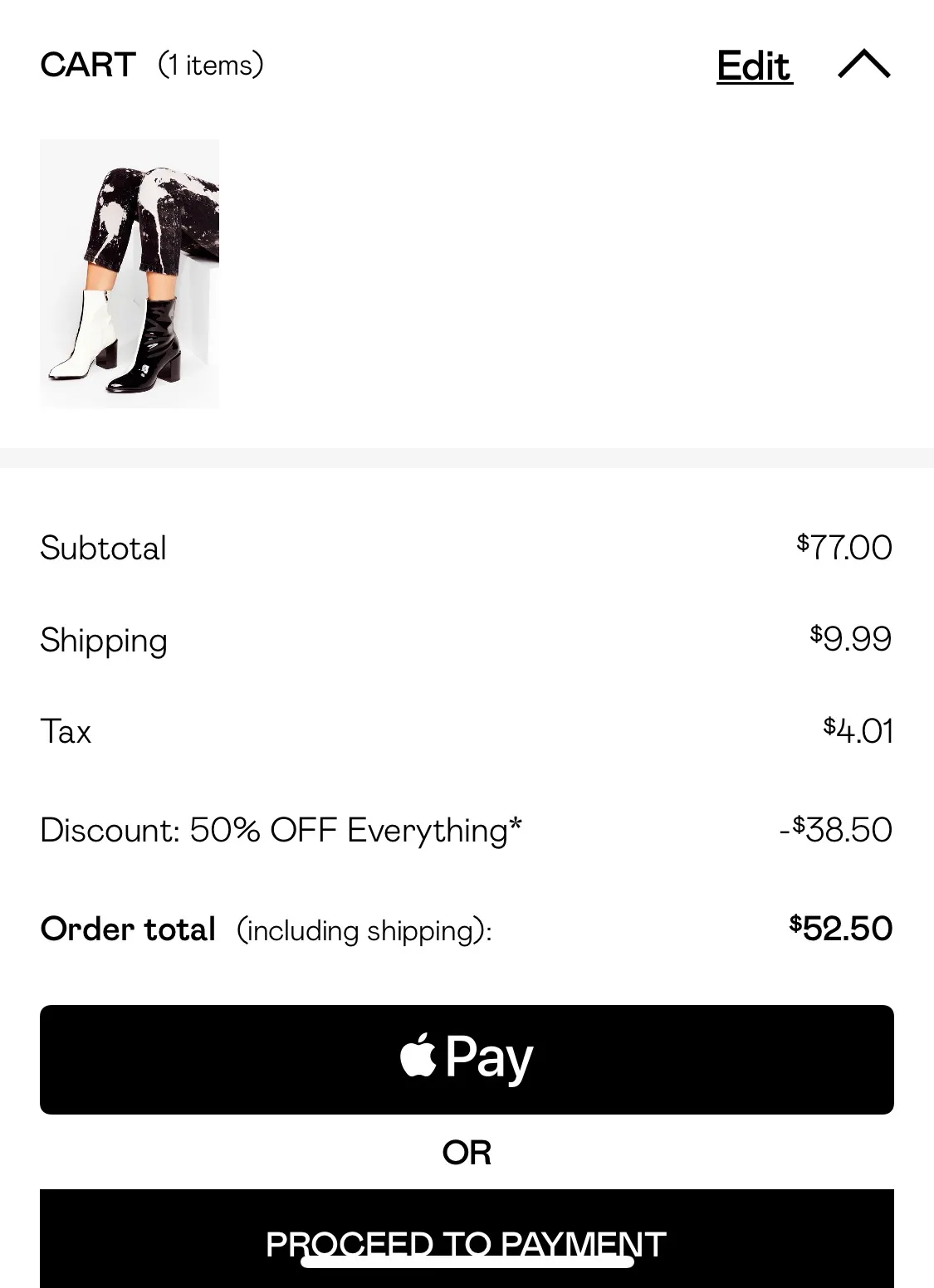Click the Shipping label
This screenshot has width=934, height=1288.
[x=104, y=640]
